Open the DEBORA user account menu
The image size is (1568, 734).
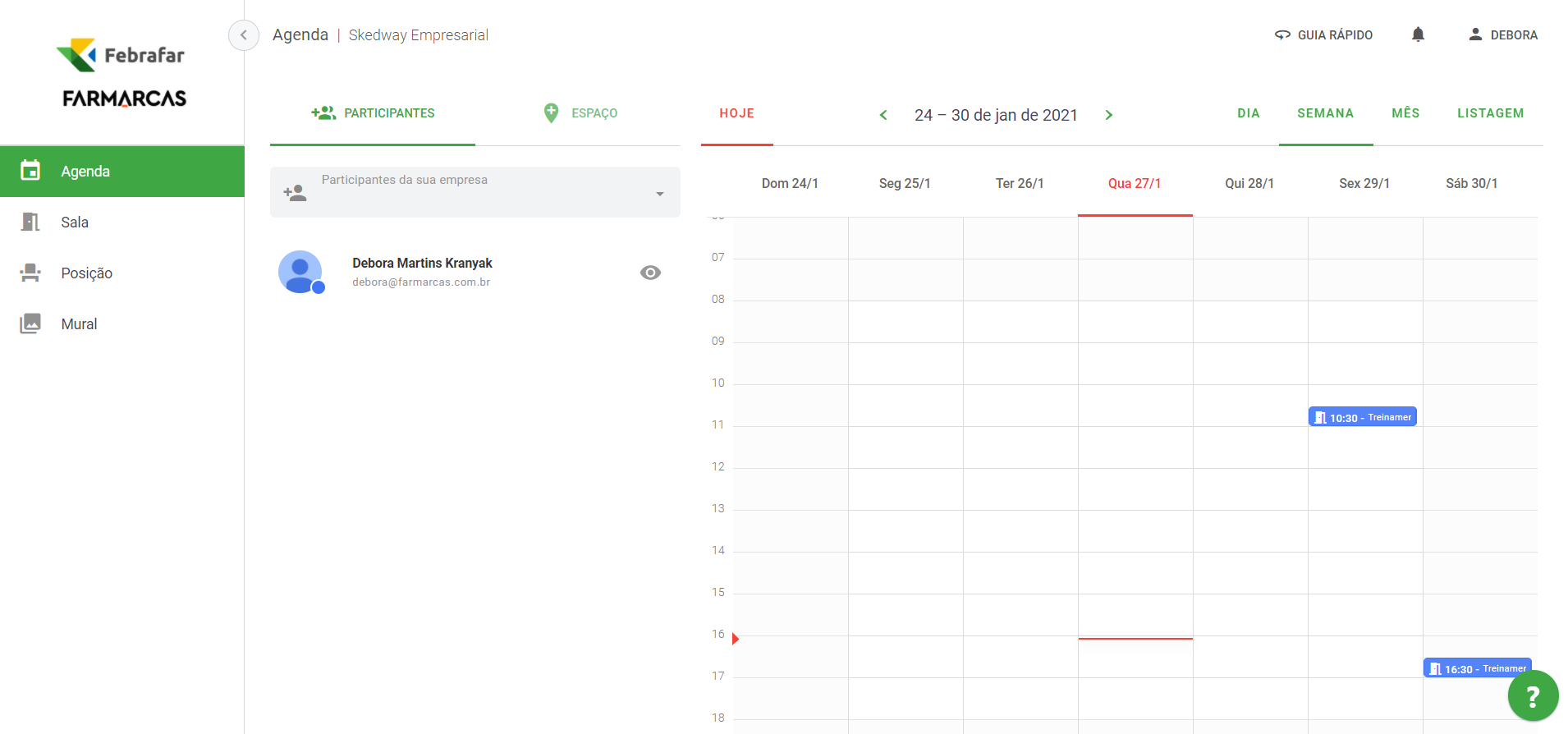pos(1503,34)
